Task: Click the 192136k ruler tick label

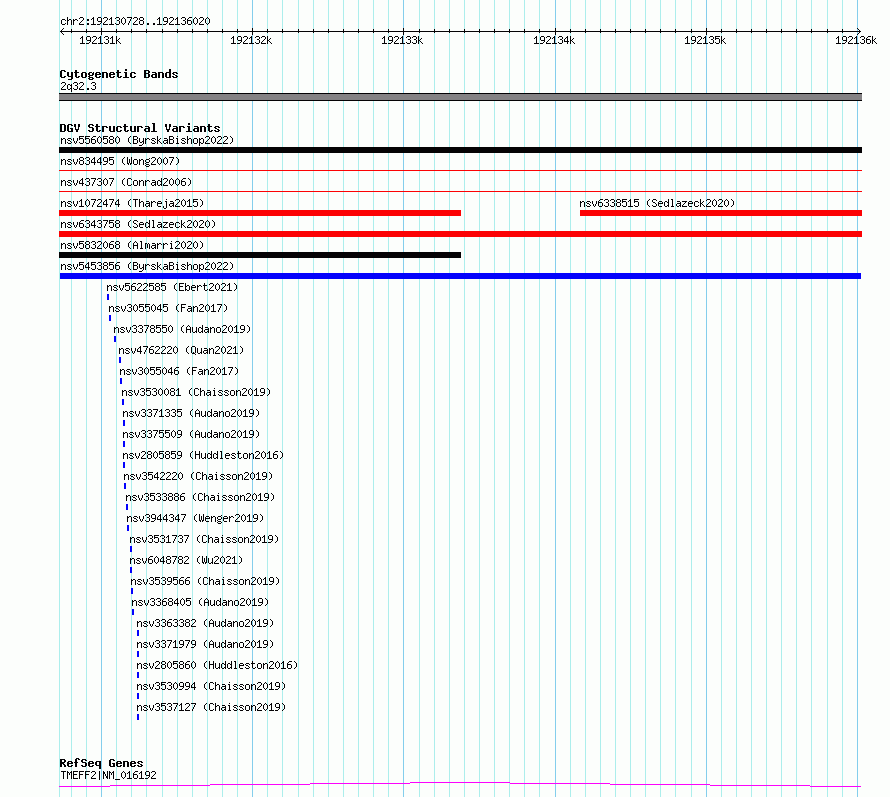Action: pyautogui.click(x=856, y=40)
